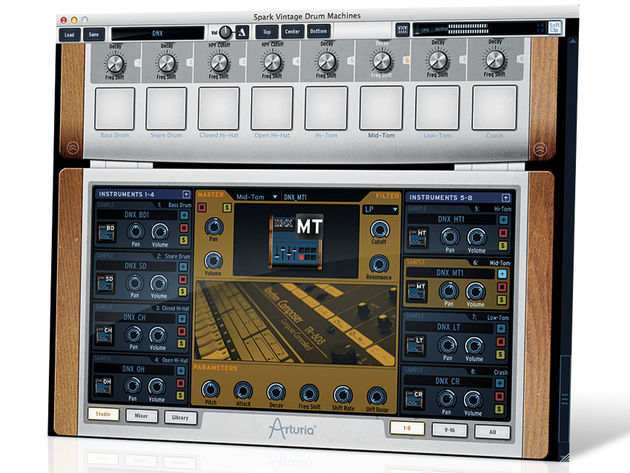Open the LP filter type dropdown
This screenshot has height=473, width=630.
click(x=380, y=209)
